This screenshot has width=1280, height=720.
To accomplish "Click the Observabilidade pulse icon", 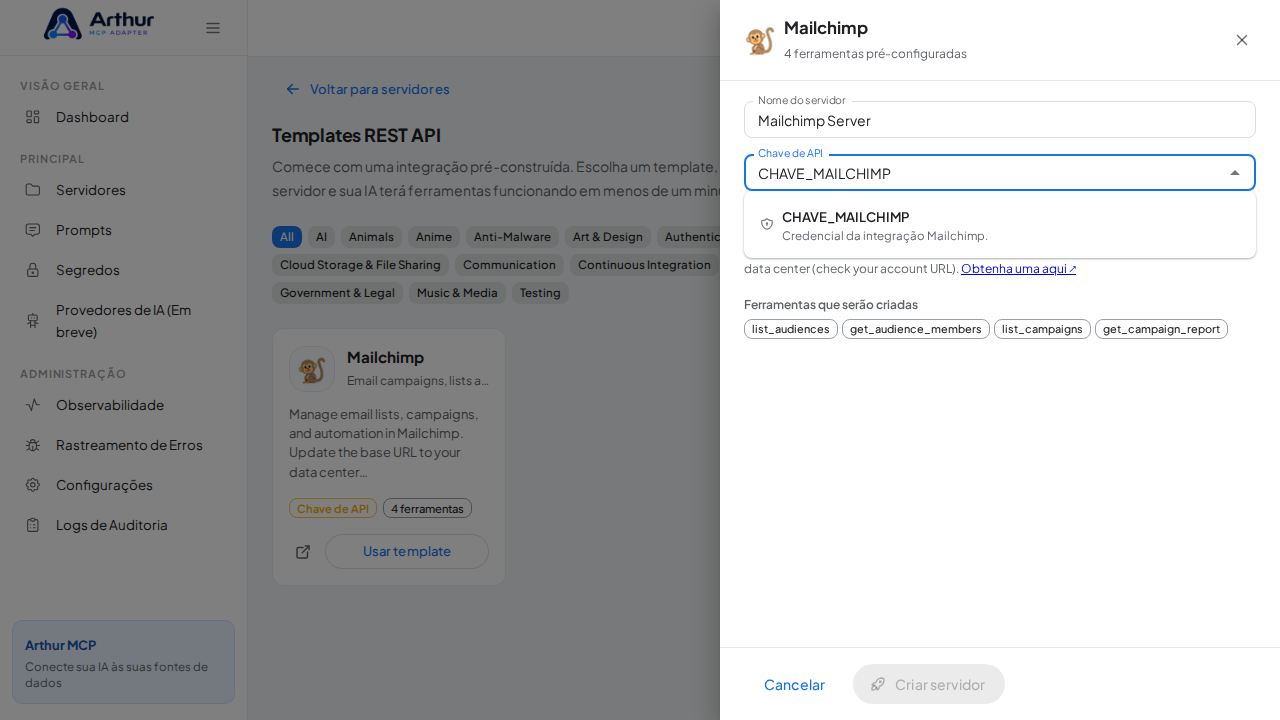I will coord(33,405).
